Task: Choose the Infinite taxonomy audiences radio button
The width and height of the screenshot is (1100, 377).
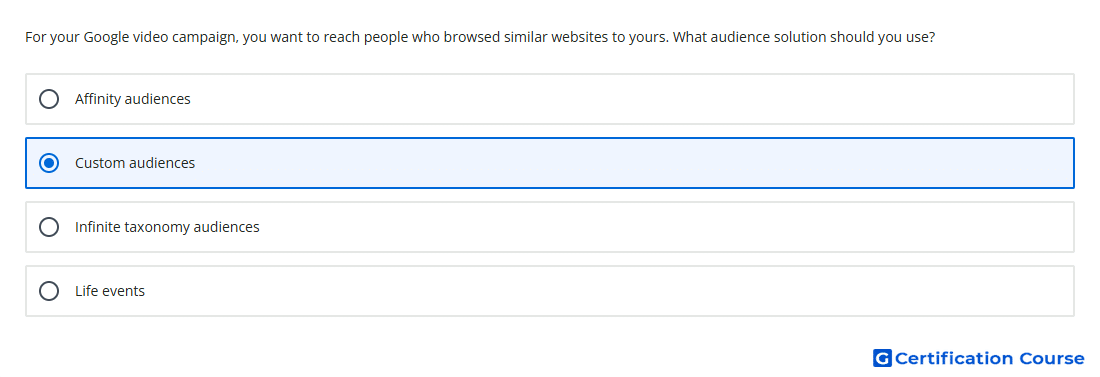Action: [48, 227]
